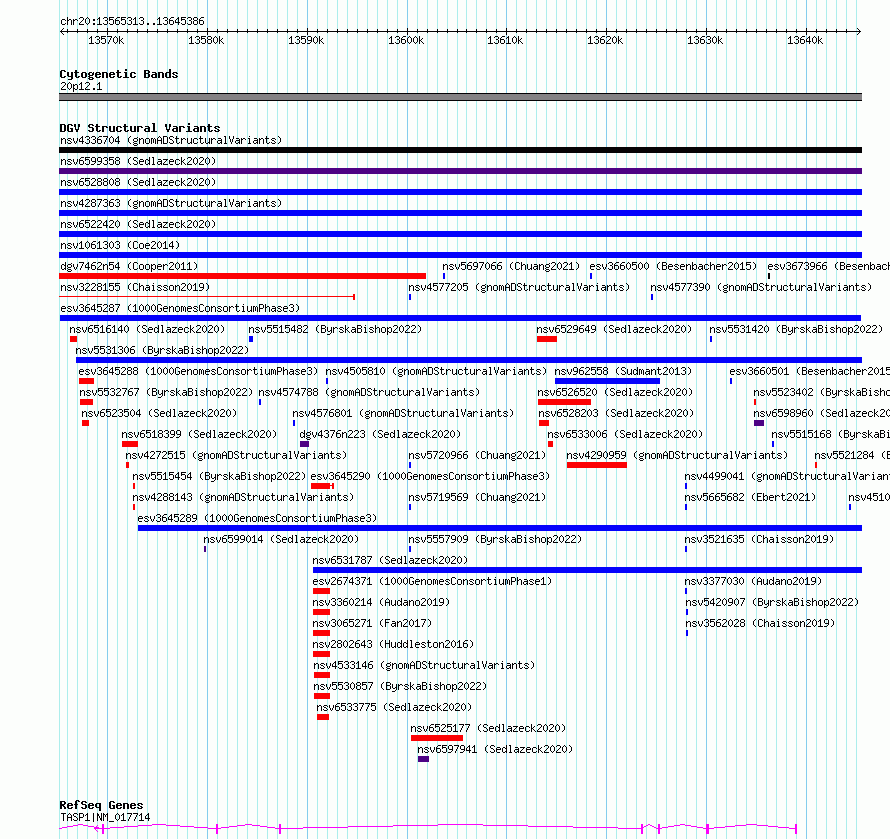Screen dimensions: 890x839
Task: Click the red nsv4290959 variant bar
Action: [x=597, y=465]
